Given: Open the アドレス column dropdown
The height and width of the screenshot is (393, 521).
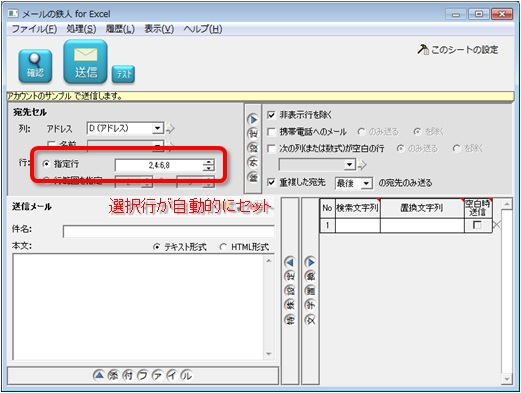Looking at the screenshot, I should 157,128.
